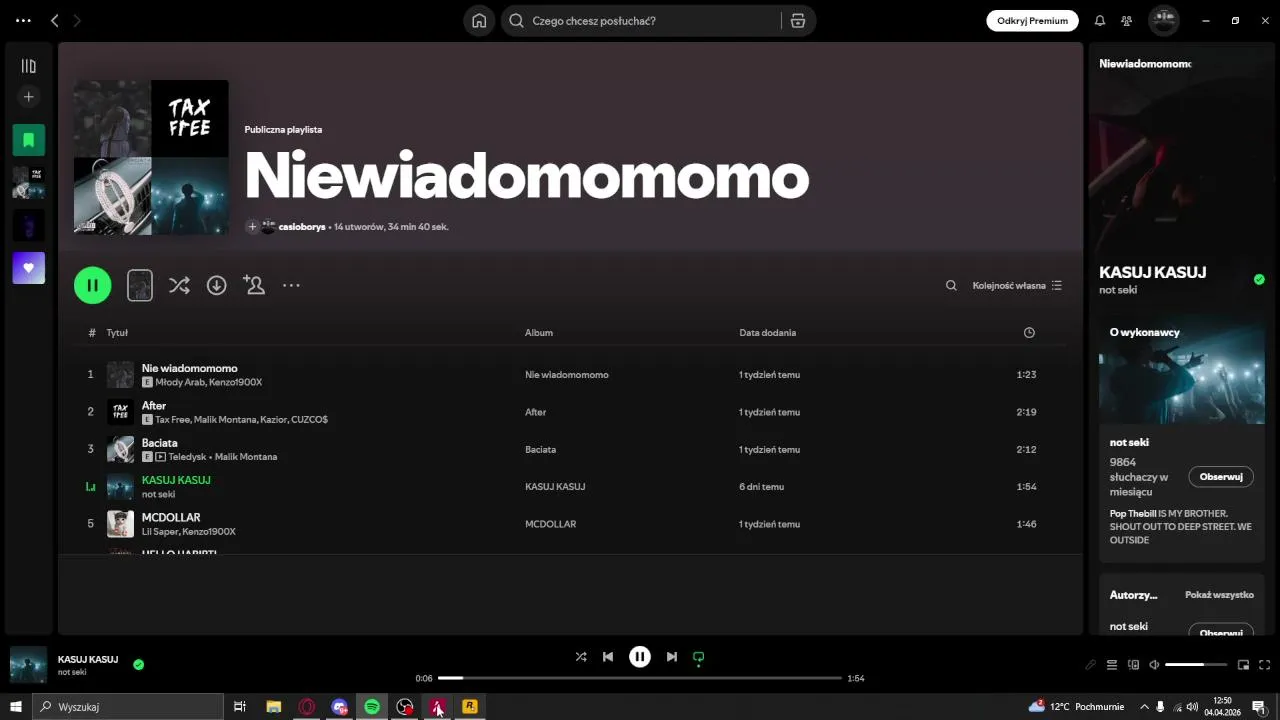
Task: Skip to the next track
Action: [672, 657]
